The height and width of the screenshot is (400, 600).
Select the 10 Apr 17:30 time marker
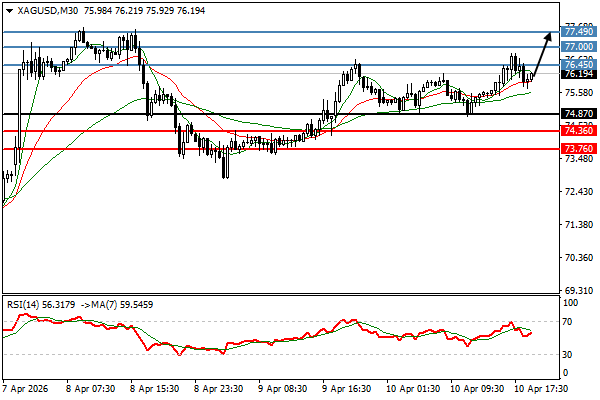point(541,386)
